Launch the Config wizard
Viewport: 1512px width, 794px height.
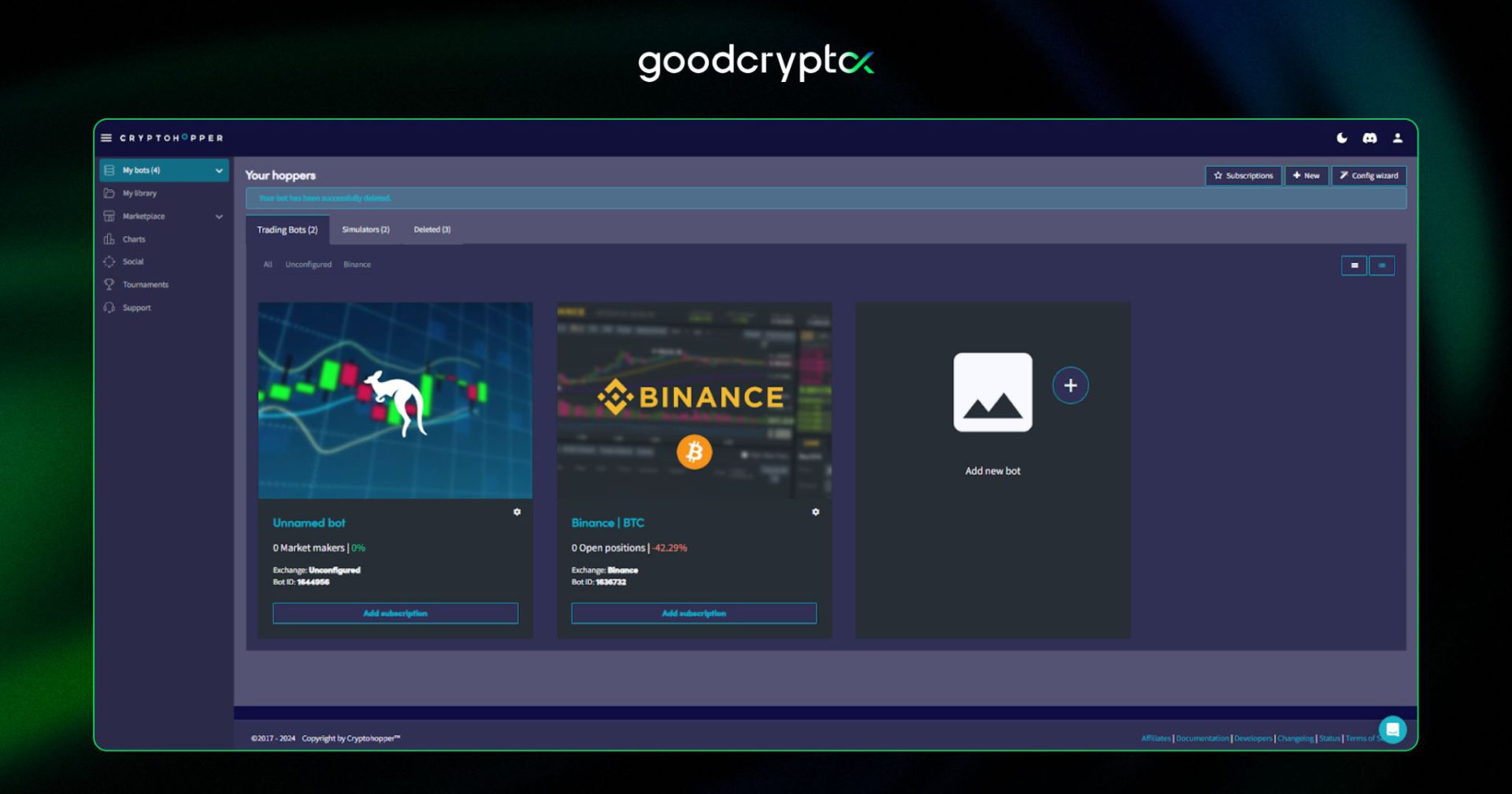pos(1369,176)
